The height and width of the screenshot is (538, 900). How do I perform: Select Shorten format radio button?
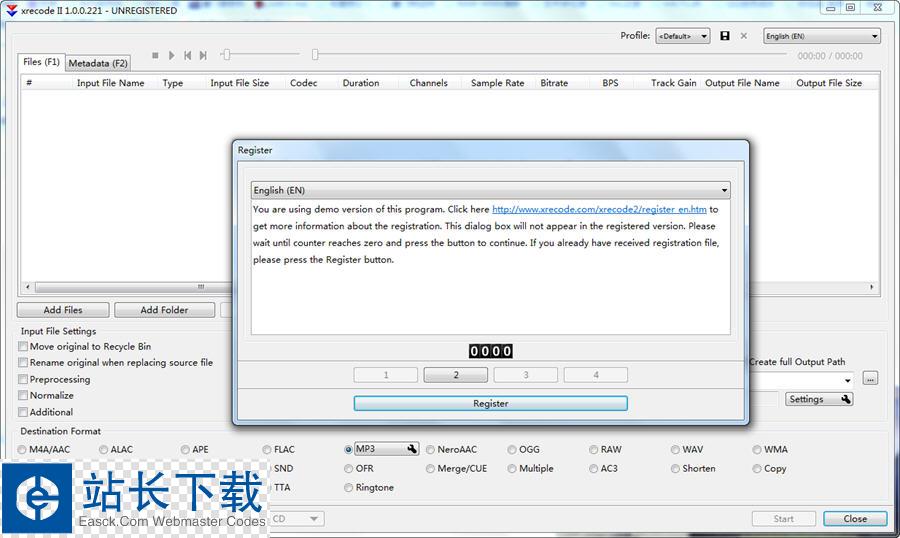[676, 469]
